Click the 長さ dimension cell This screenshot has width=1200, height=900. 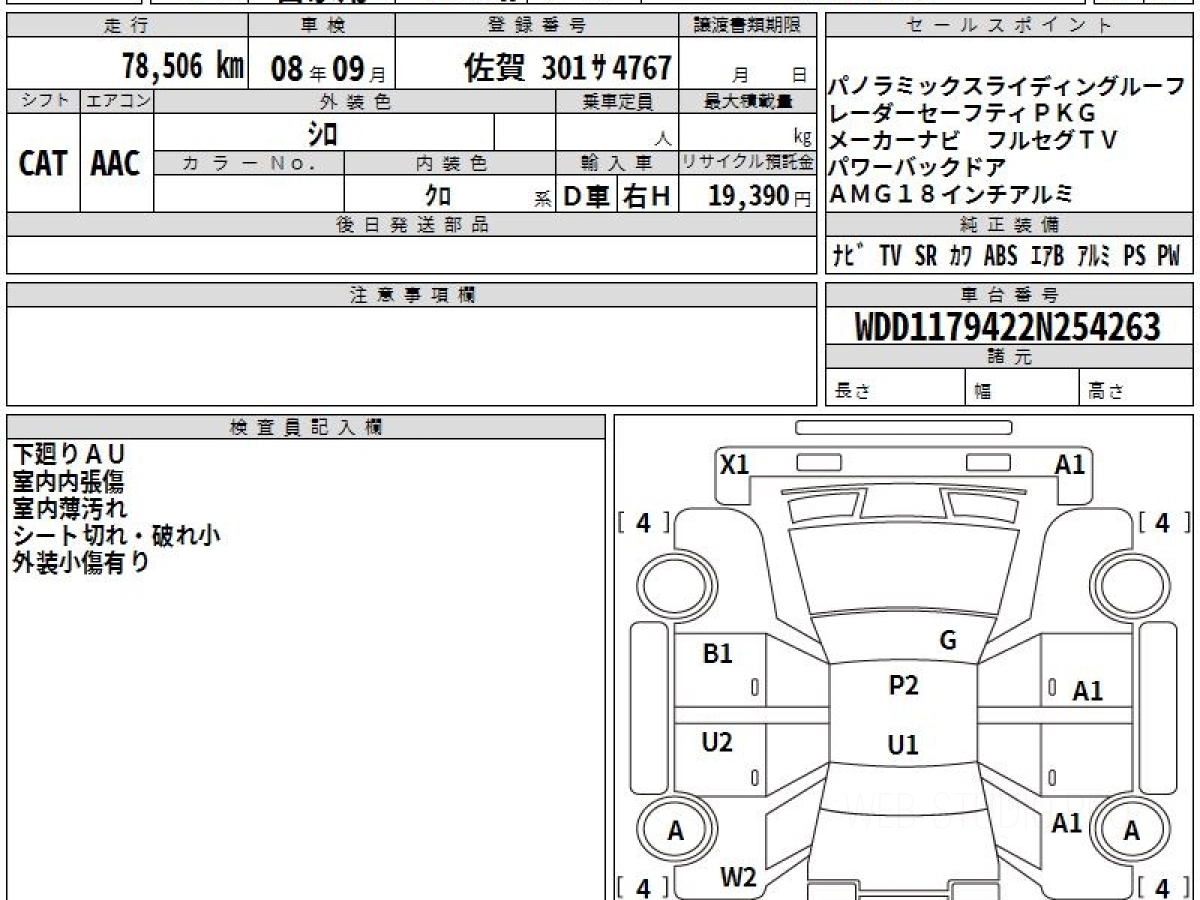pyautogui.click(x=895, y=388)
